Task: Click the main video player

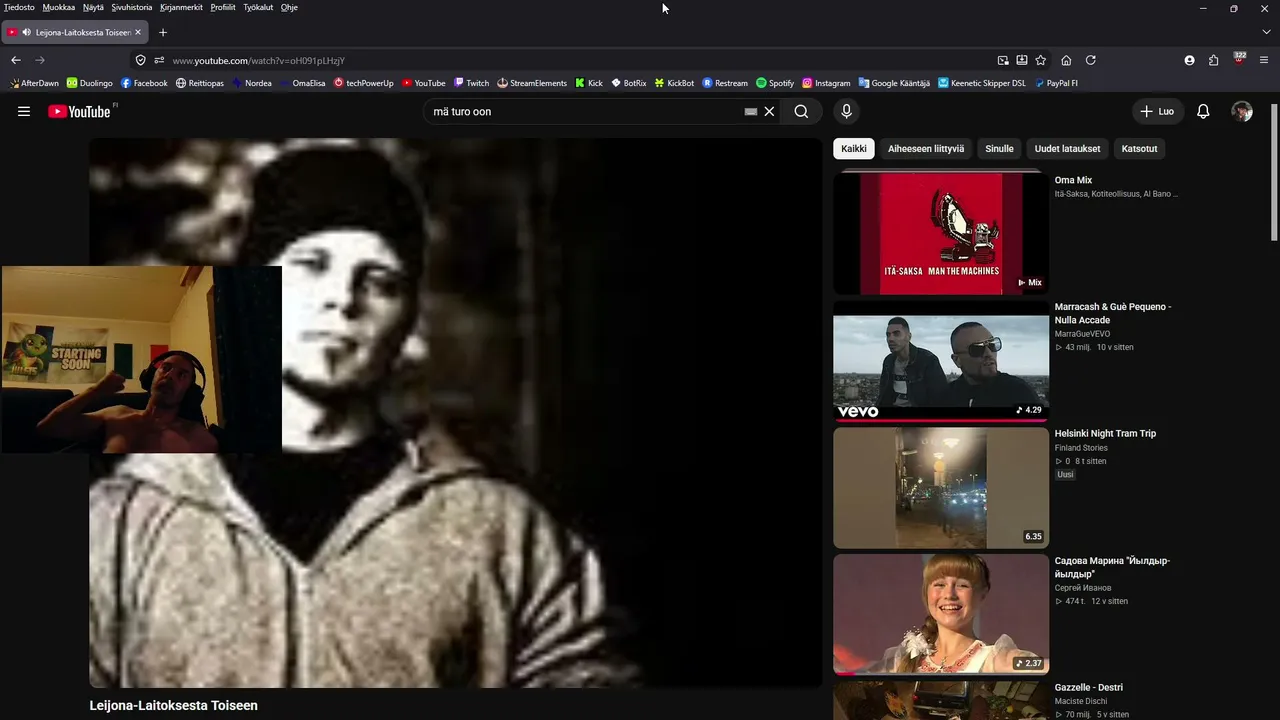Action: point(456,413)
